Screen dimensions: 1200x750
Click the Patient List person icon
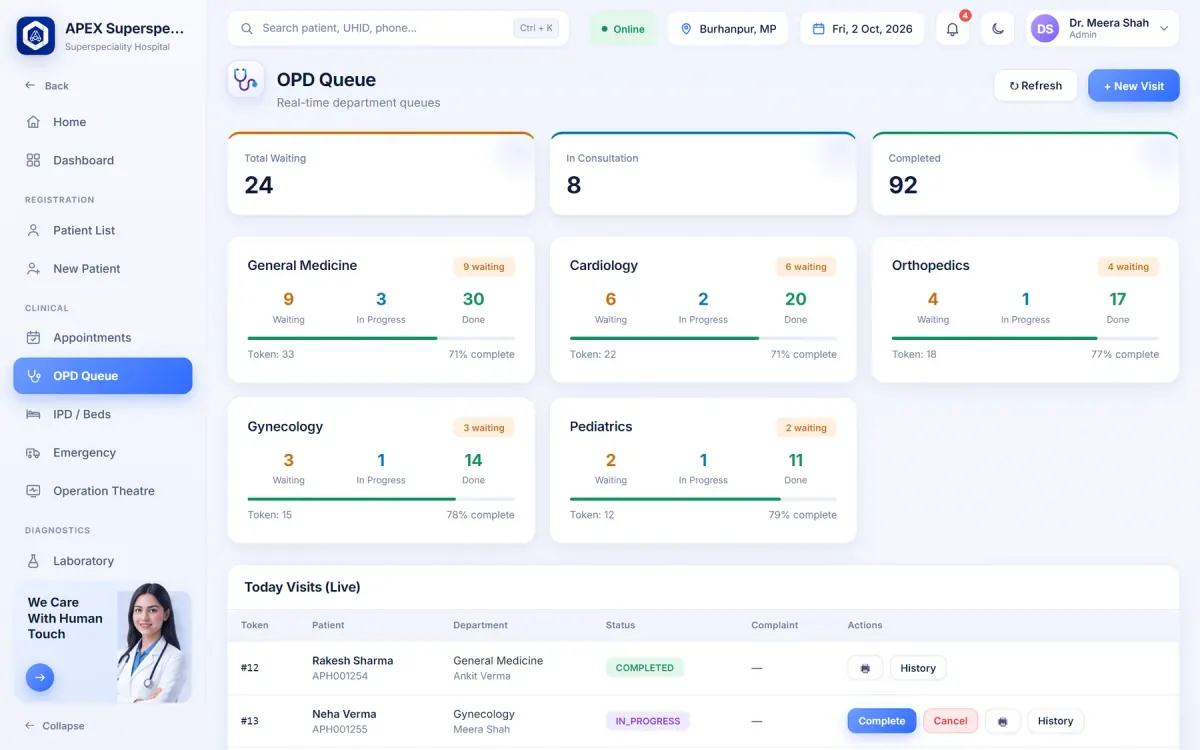[33, 230]
